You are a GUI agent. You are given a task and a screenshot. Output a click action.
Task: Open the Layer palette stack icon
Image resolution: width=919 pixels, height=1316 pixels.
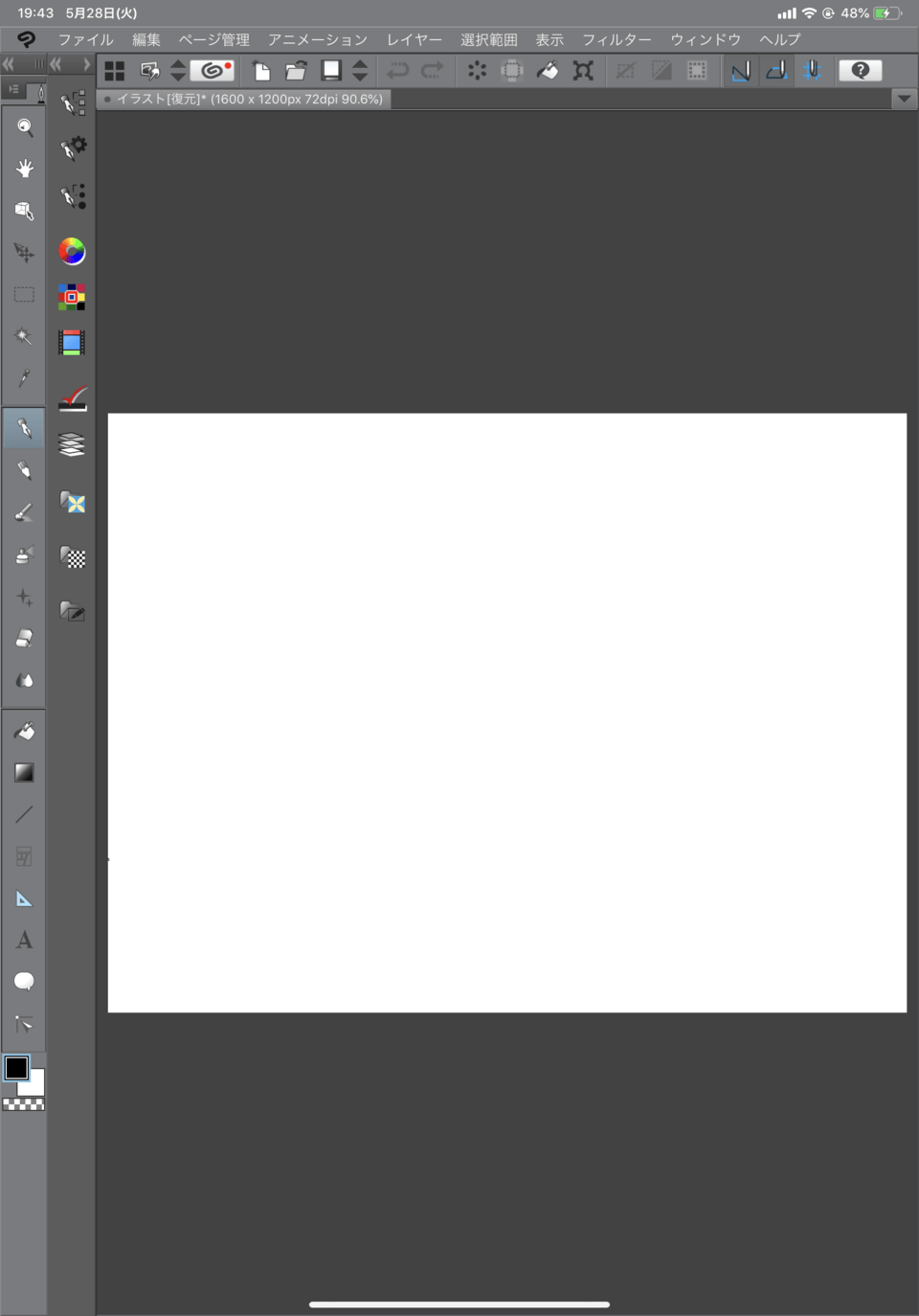point(72,444)
